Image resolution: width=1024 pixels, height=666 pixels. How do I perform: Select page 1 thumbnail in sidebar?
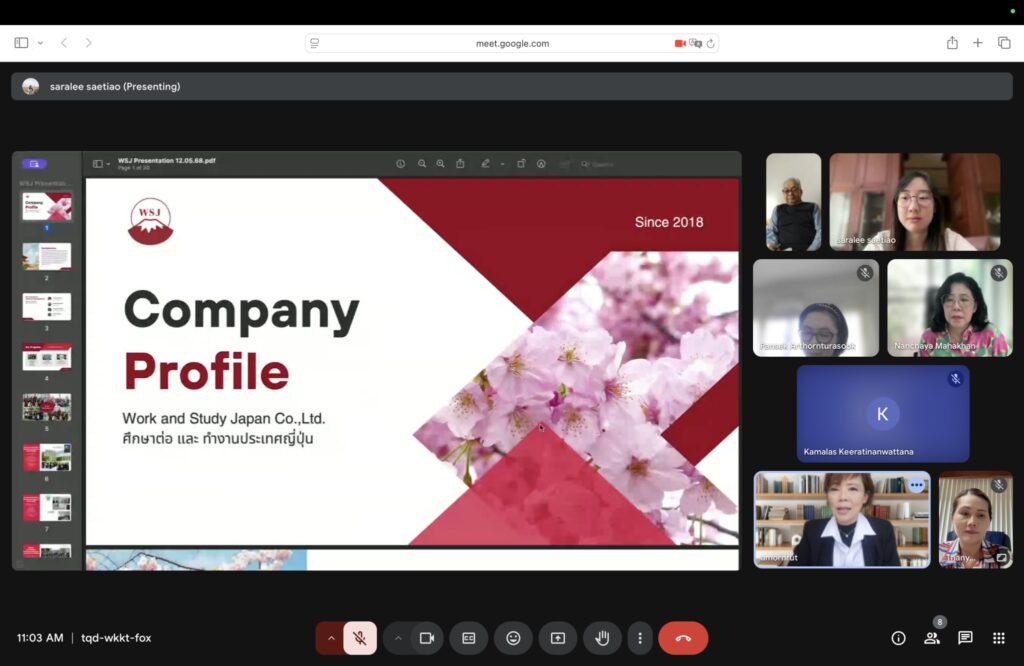point(47,207)
